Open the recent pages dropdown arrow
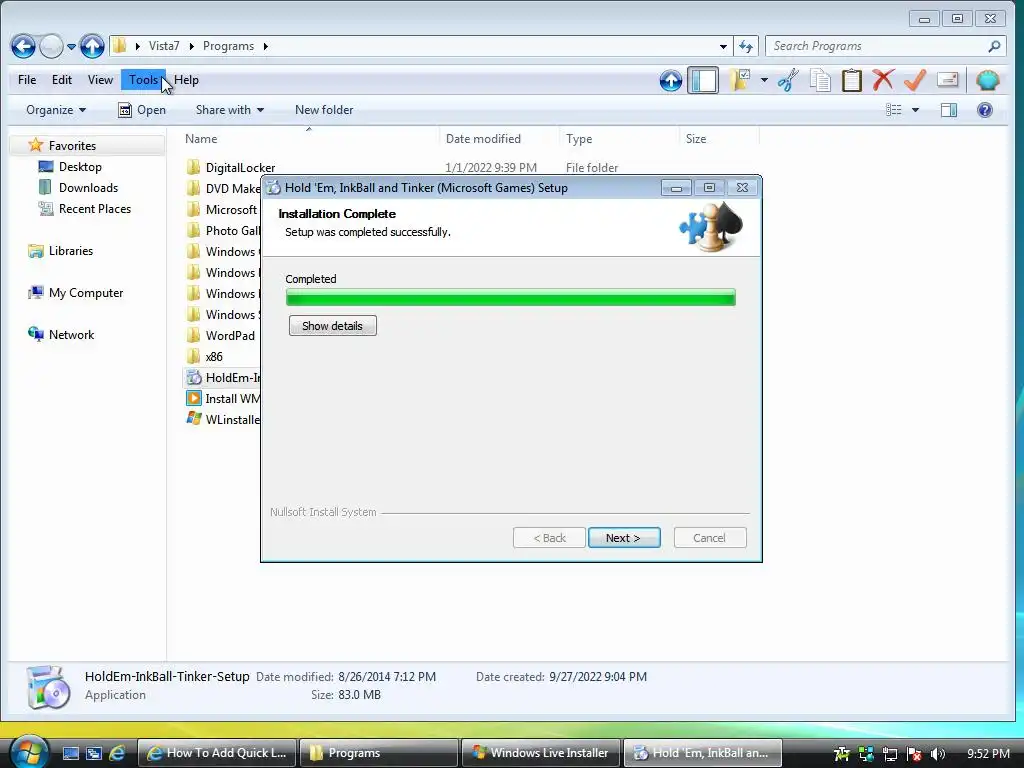Screen dimensions: 1024x768 pyautogui.click(x=71, y=46)
